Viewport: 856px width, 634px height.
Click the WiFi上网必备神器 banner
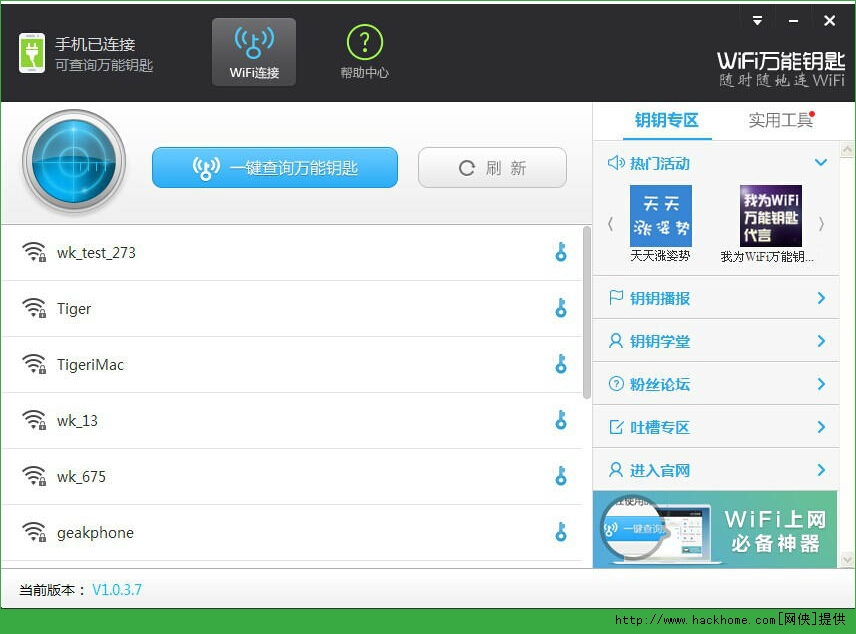pos(715,529)
